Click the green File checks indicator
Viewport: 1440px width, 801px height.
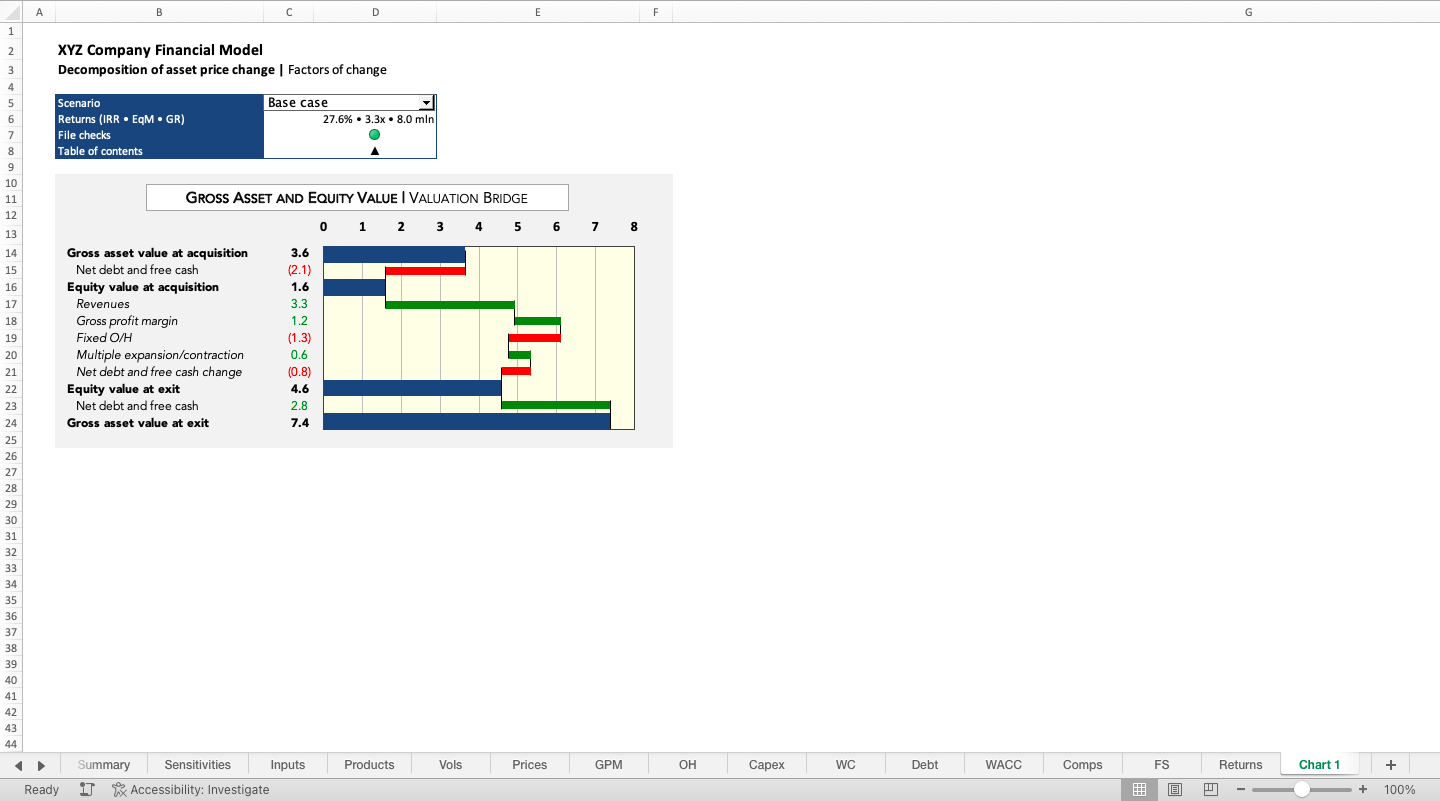click(x=374, y=135)
